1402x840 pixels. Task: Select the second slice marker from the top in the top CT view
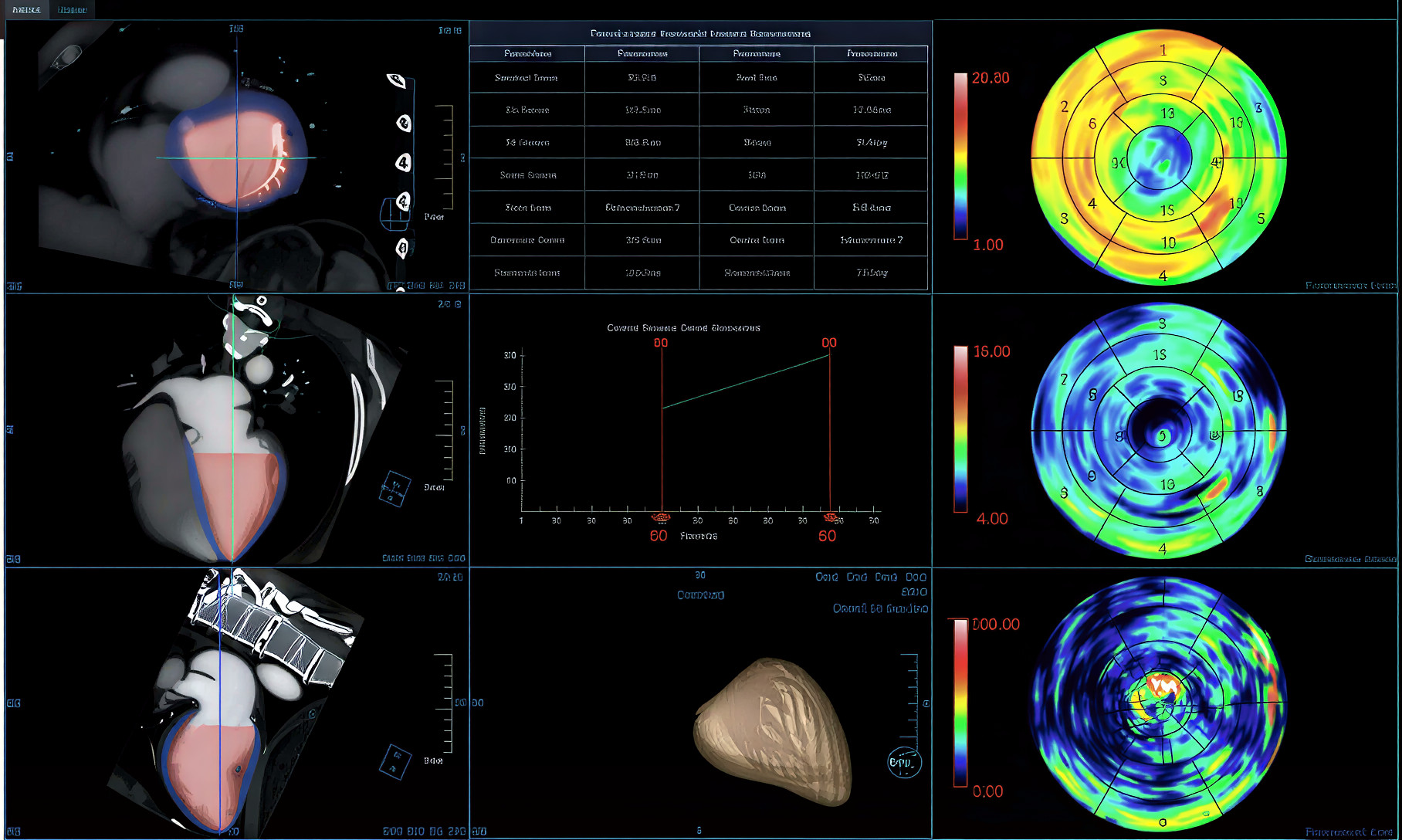[403, 124]
